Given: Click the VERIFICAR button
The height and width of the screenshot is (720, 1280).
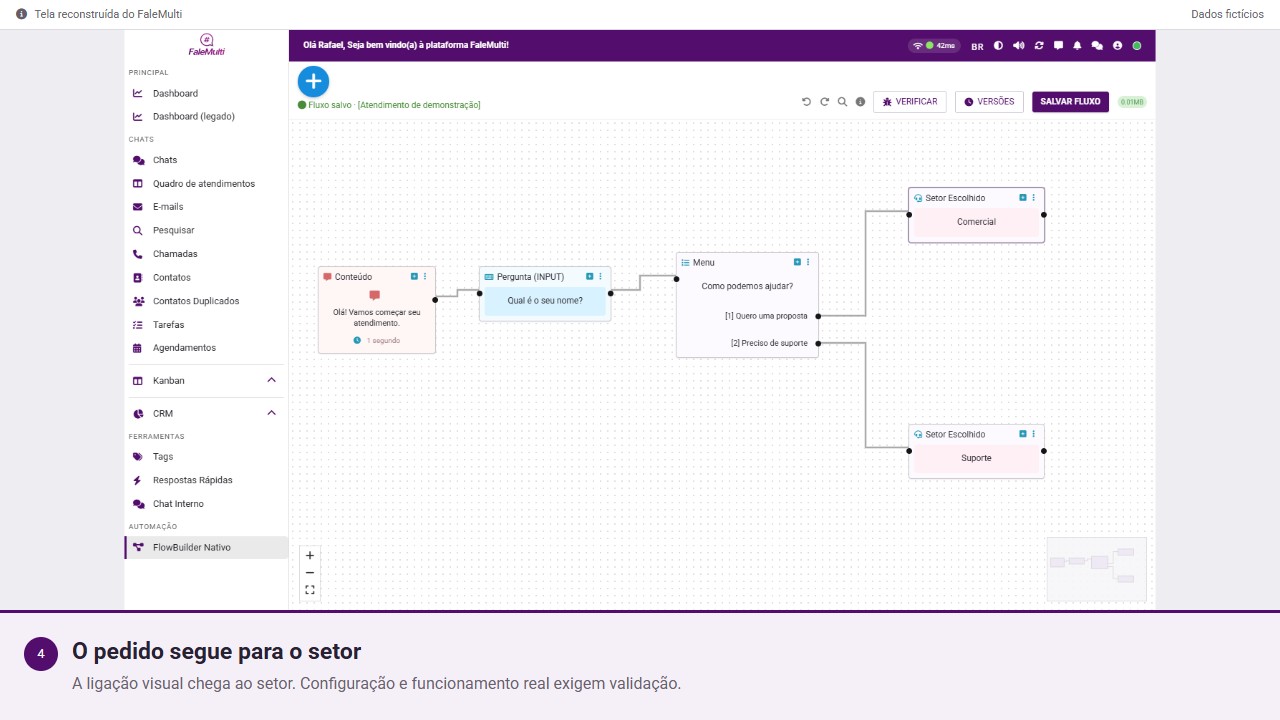Looking at the screenshot, I should (910, 102).
